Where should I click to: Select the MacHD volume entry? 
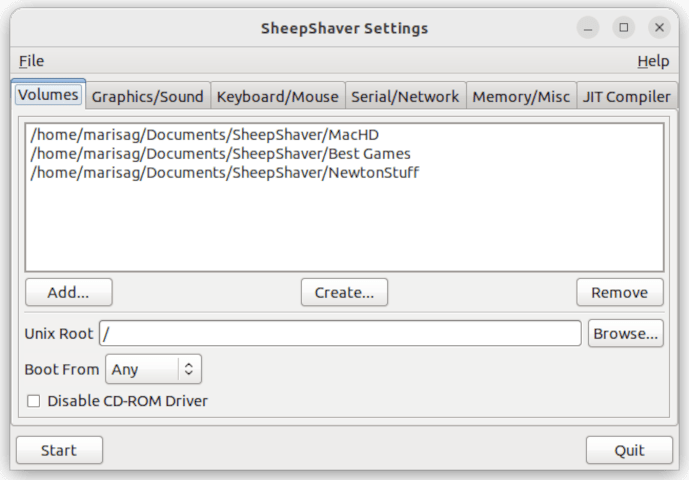(x=344, y=135)
